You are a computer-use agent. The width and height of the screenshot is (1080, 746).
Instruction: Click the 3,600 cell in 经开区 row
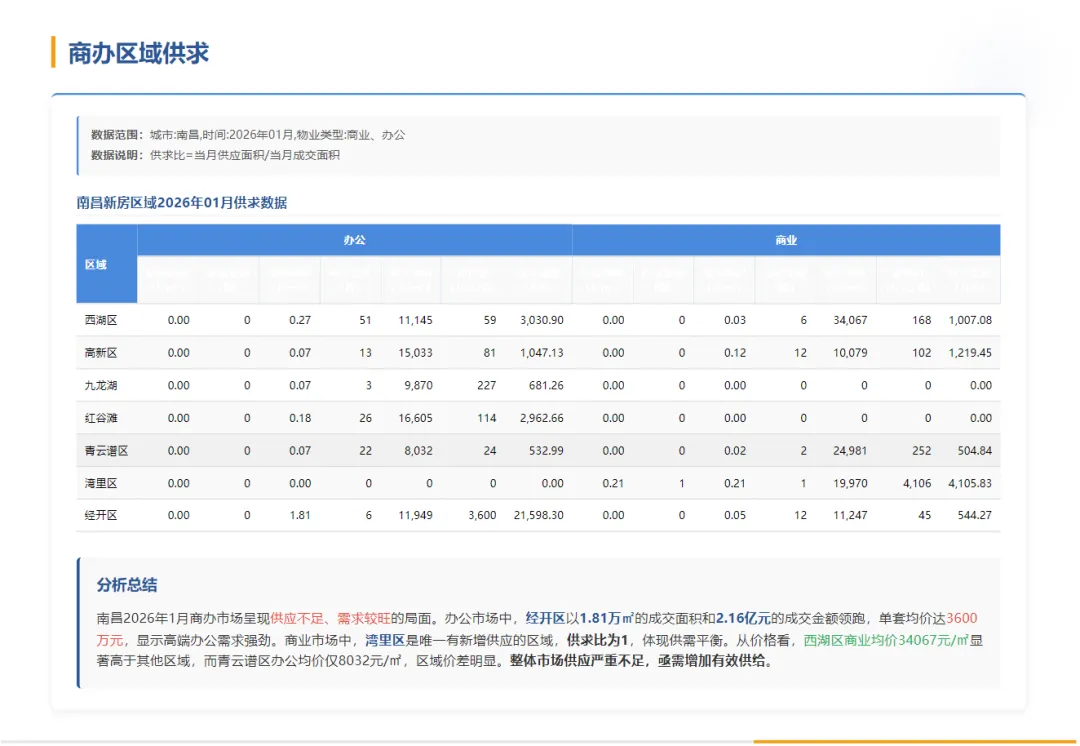(x=482, y=515)
